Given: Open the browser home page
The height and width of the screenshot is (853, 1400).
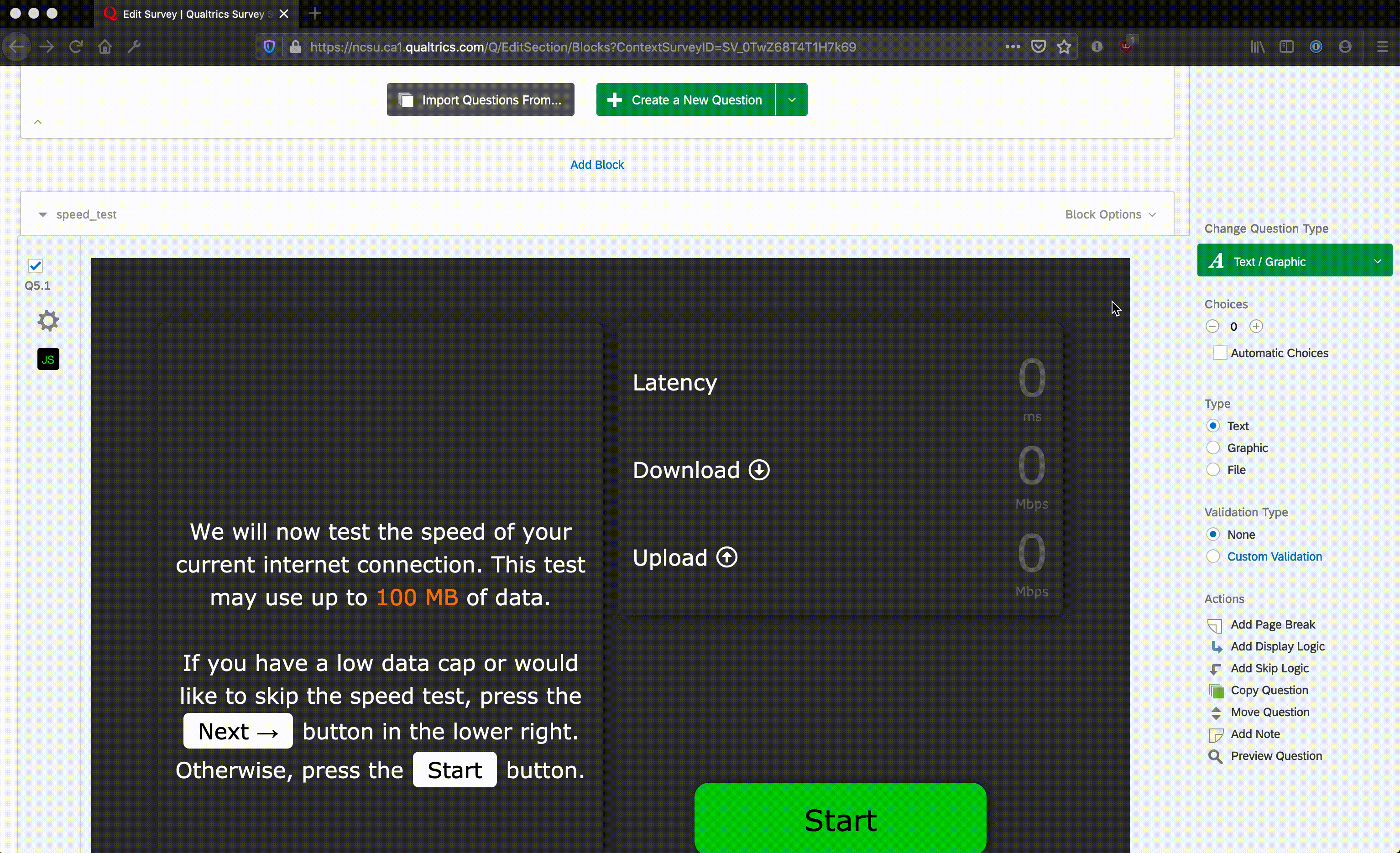Looking at the screenshot, I should click(x=105, y=47).
